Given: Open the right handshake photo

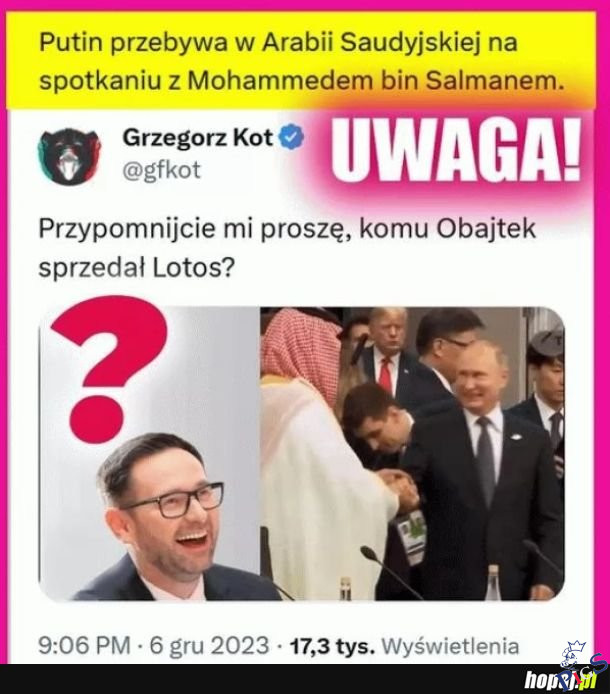Looking at the screenshot, I should (x=412, y=453).
